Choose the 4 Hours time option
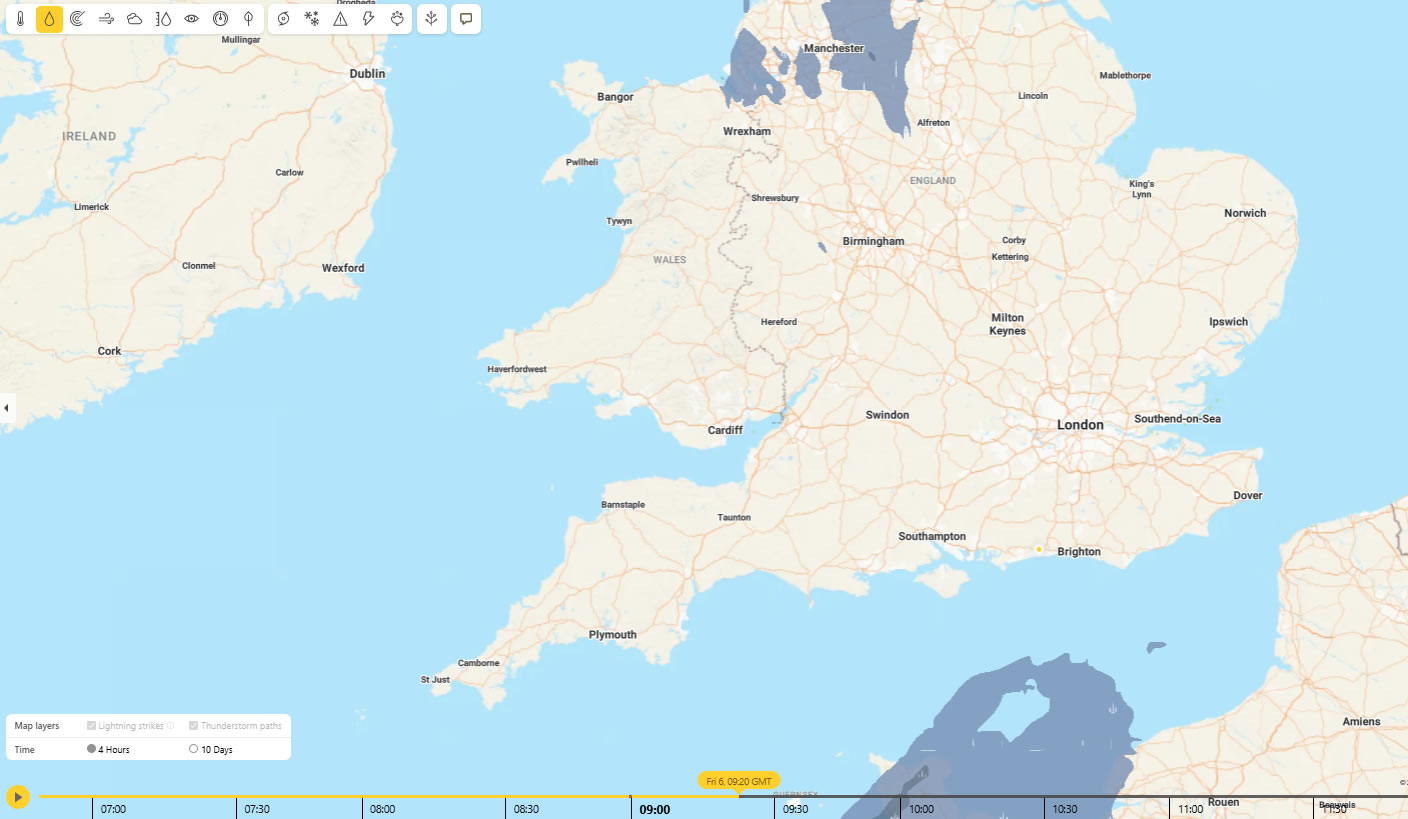This screenshot has width=1408, height=819. 92,749
